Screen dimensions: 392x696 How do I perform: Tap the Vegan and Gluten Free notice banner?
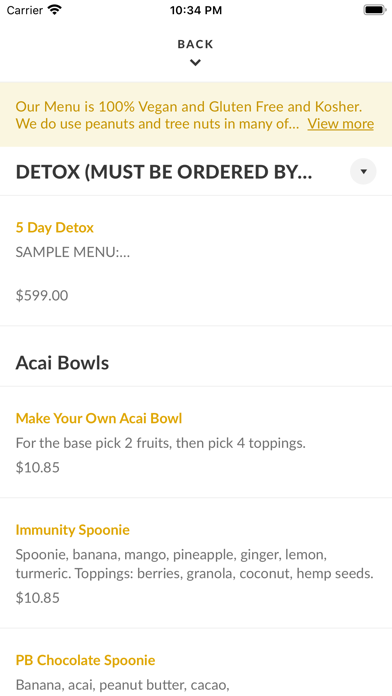(196, 115)
